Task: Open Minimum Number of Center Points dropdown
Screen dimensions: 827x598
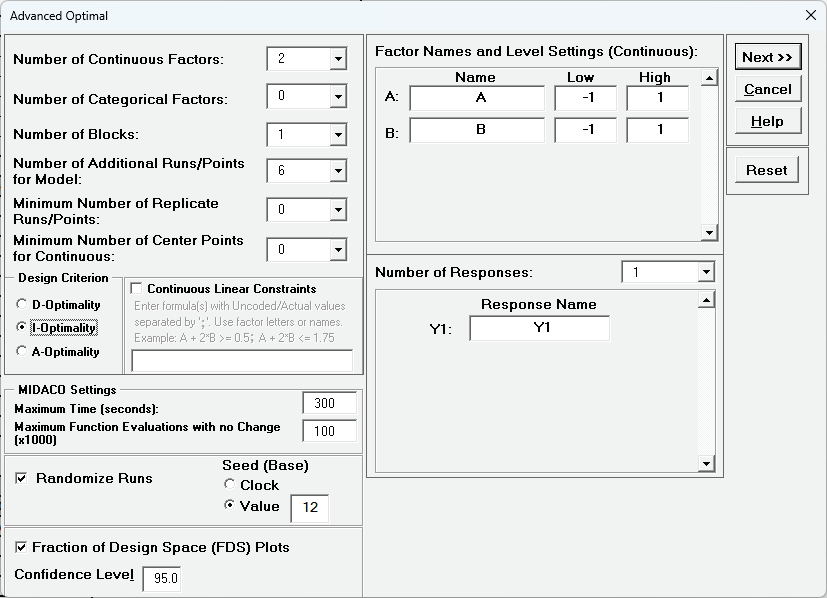Action: pyautogui.click(x=338, y=249)
